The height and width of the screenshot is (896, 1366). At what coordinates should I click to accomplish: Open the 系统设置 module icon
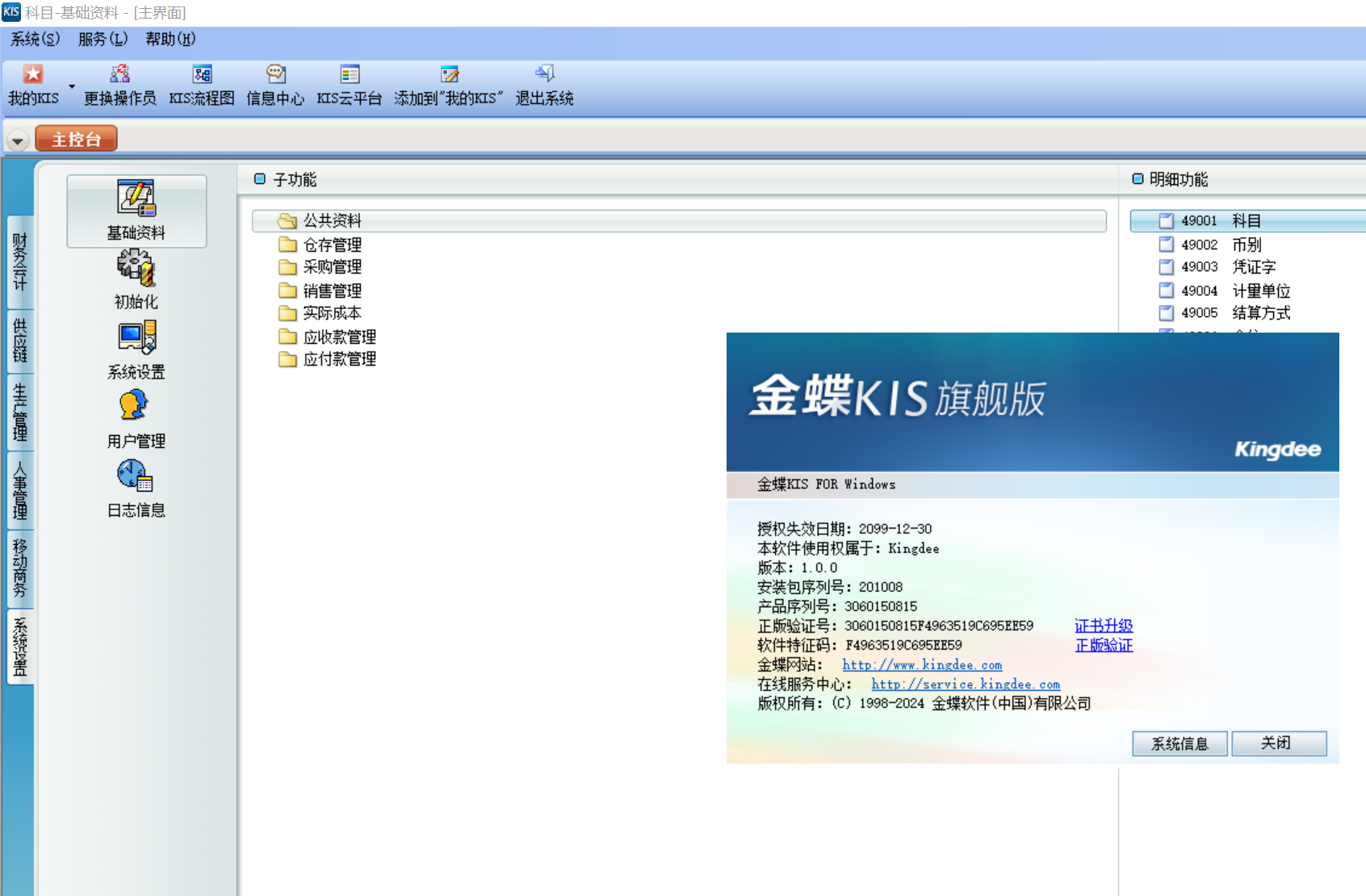tap(136, 350)
